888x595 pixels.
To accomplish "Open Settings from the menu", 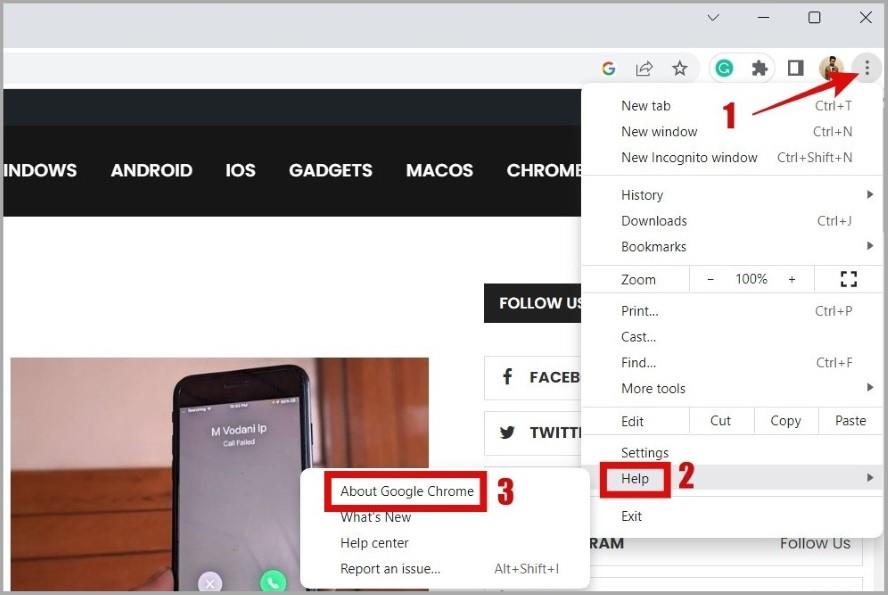I will pos(732,453).
